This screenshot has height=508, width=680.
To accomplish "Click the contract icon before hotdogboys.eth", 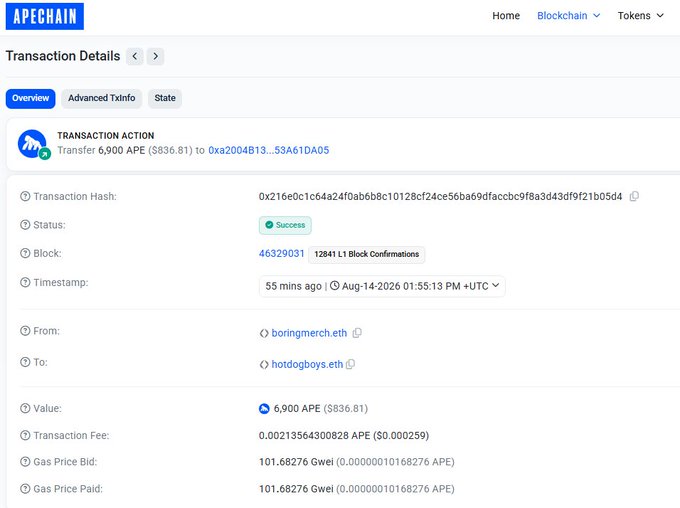I will point(264,364).
